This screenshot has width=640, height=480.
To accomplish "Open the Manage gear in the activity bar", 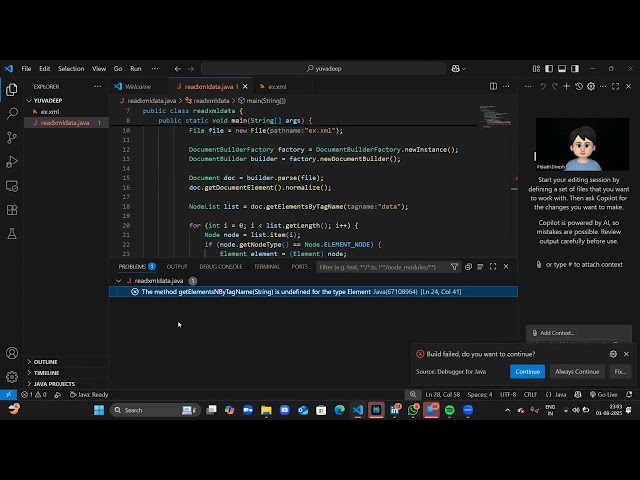I will tap(12, 377).
